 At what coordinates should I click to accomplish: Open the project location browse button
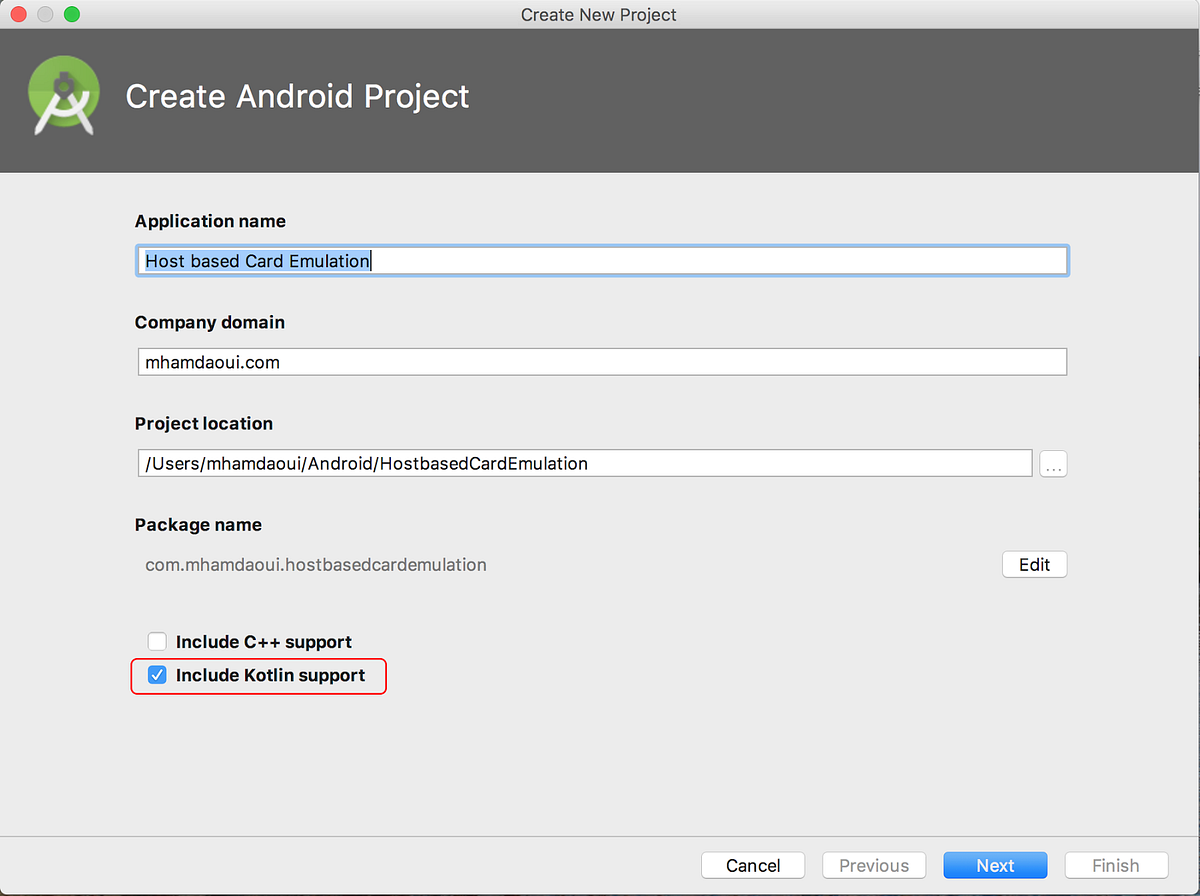(x=1053, y=464)
